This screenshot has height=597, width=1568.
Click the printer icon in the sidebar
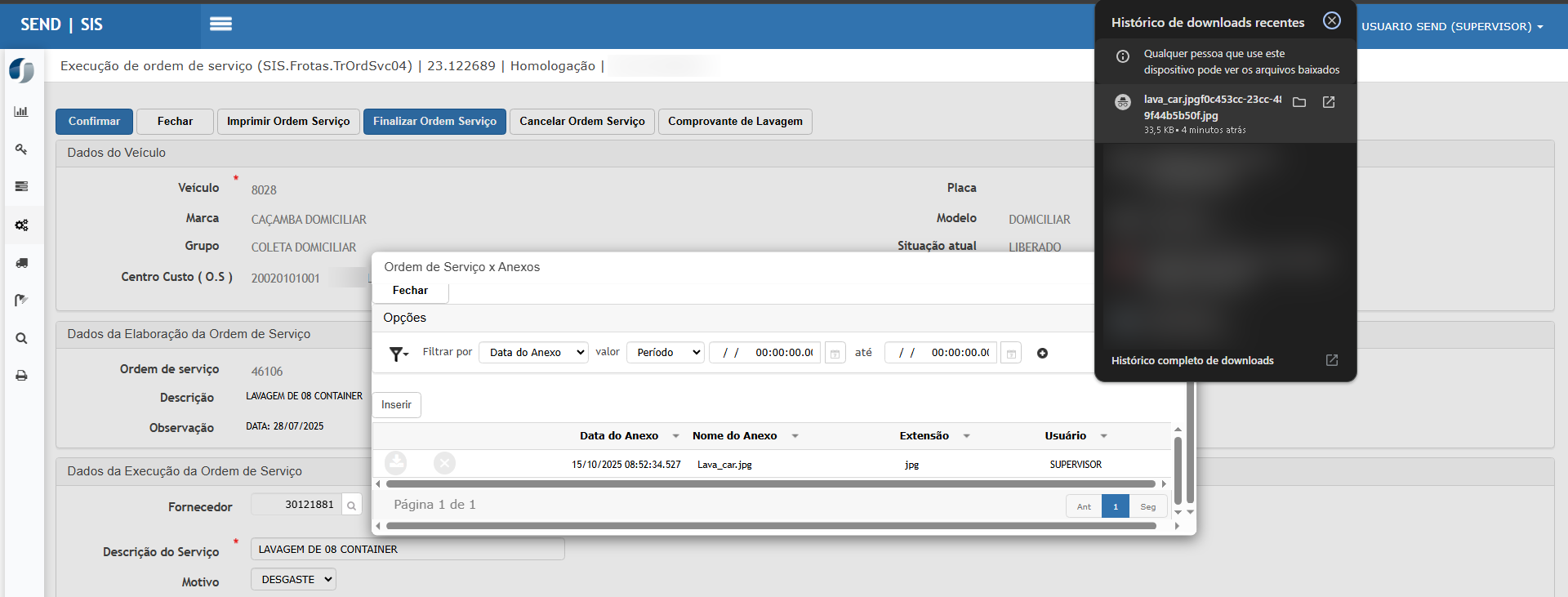coord(21,376)
